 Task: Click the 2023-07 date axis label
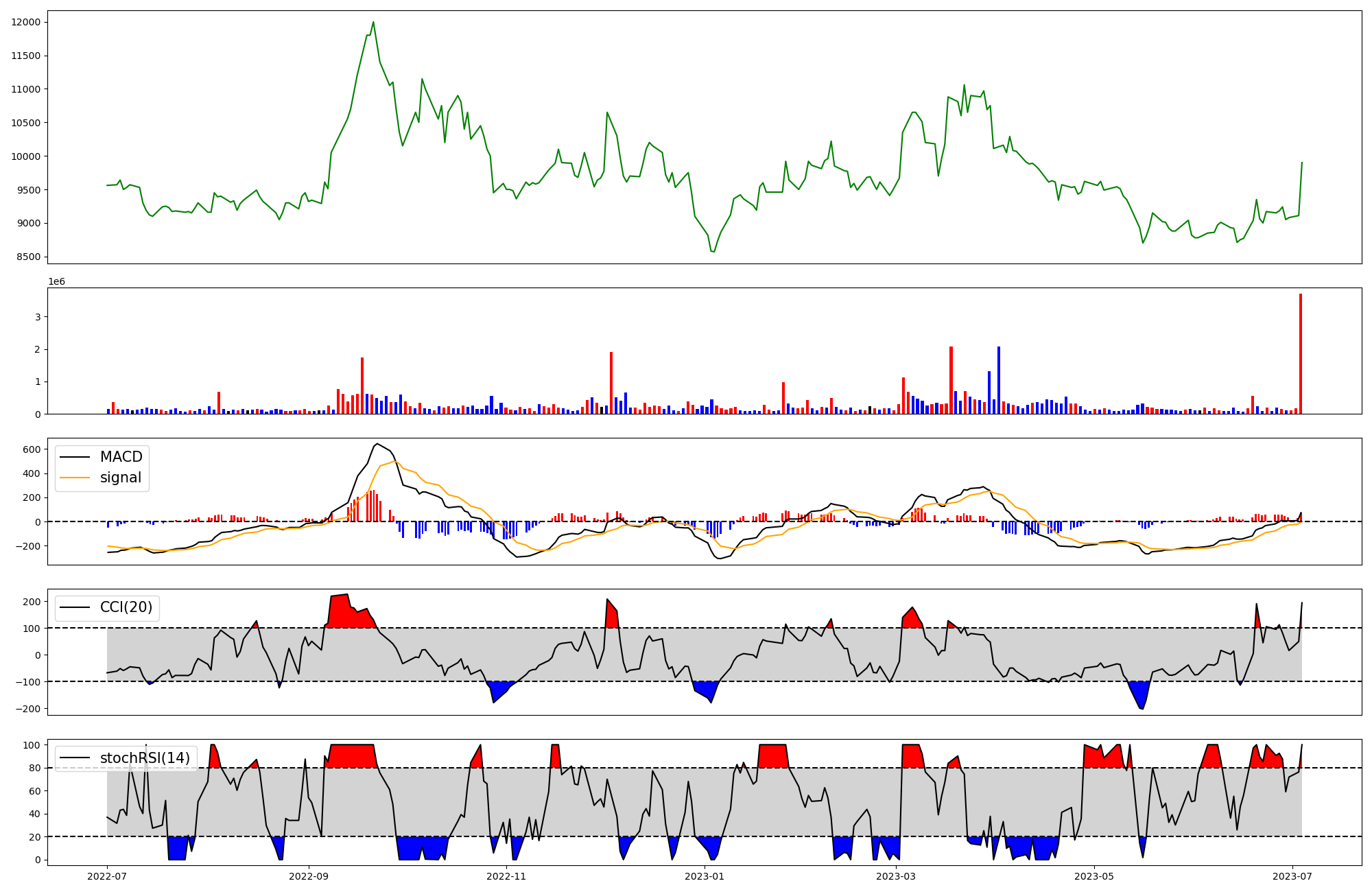tap(1292, 876)
